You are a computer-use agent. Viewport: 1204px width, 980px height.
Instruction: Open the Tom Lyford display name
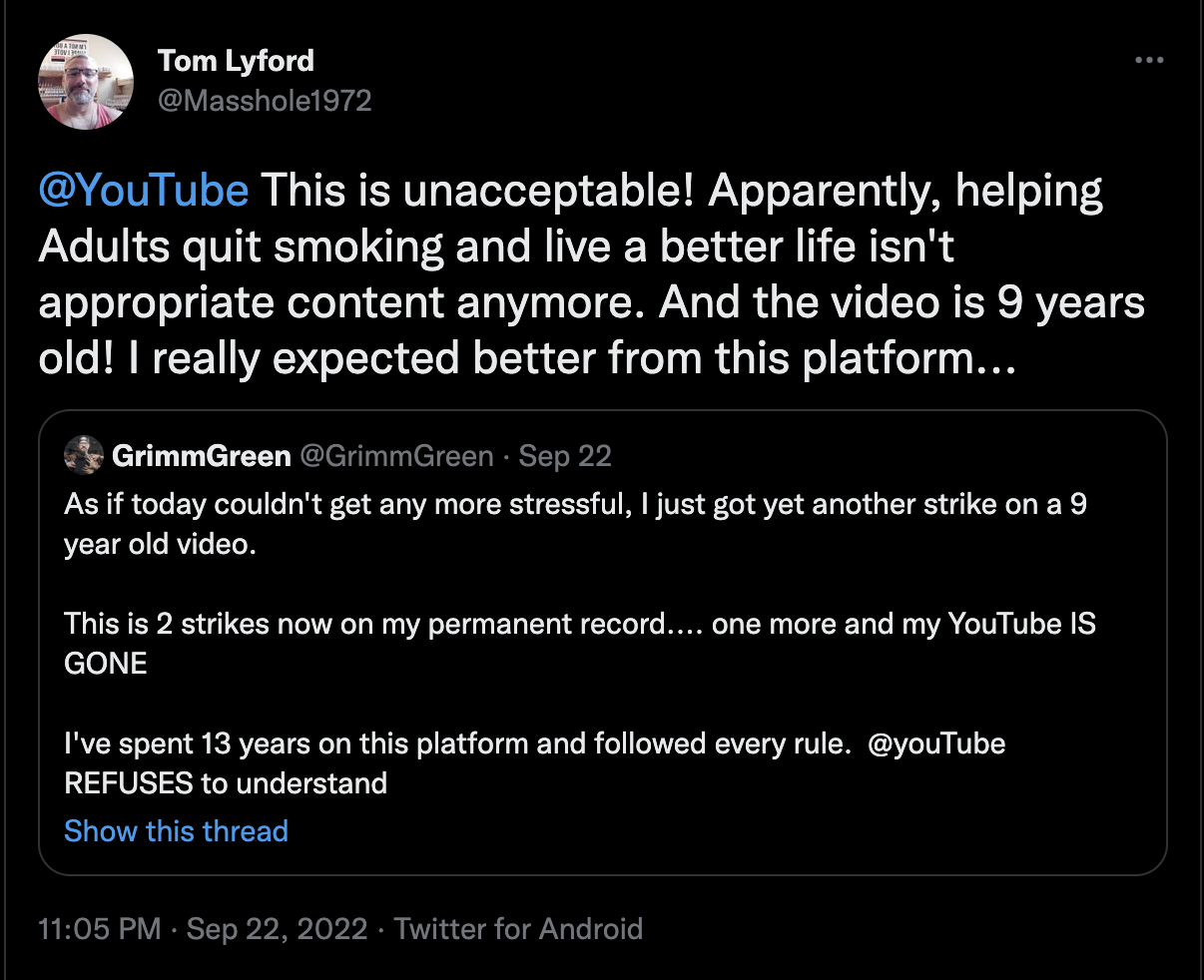(x=236, y=61)
